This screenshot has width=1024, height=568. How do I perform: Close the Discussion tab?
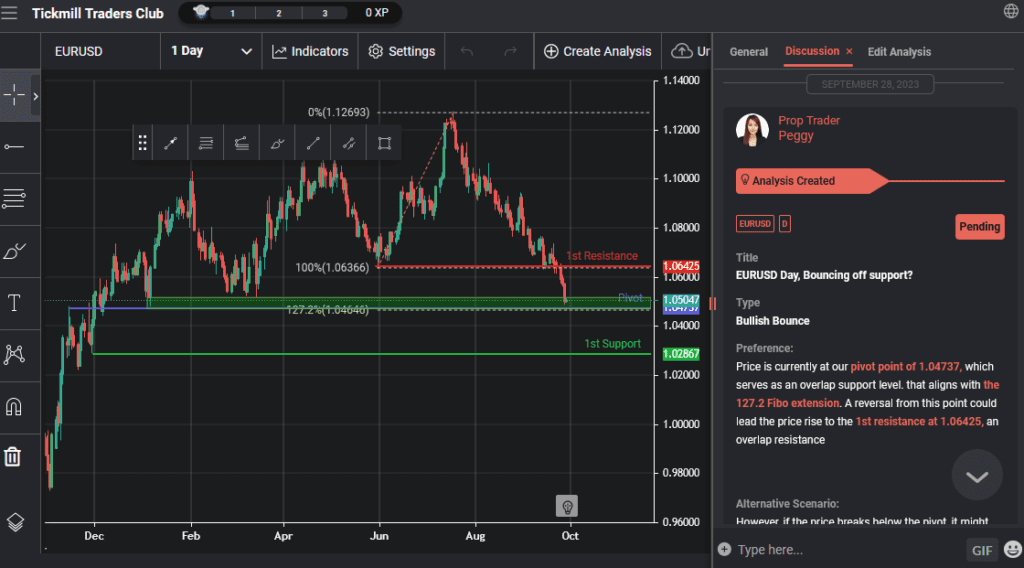click(849, 51)
